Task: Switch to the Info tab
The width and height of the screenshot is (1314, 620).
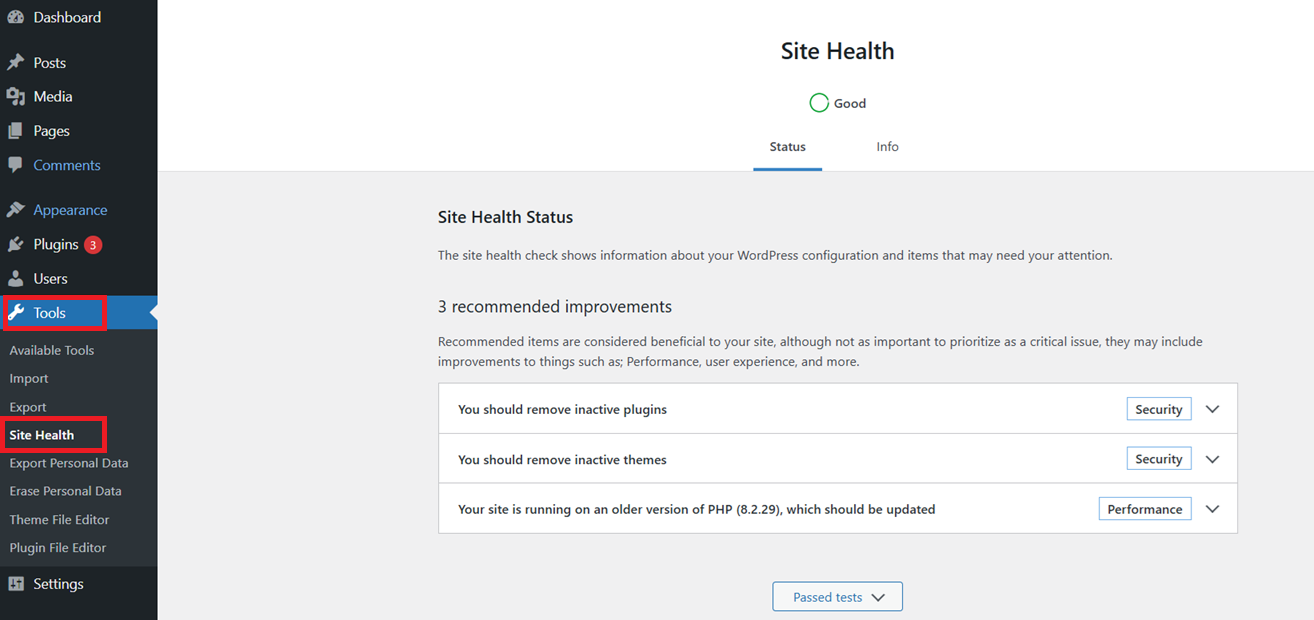Action: click(888, 147)
